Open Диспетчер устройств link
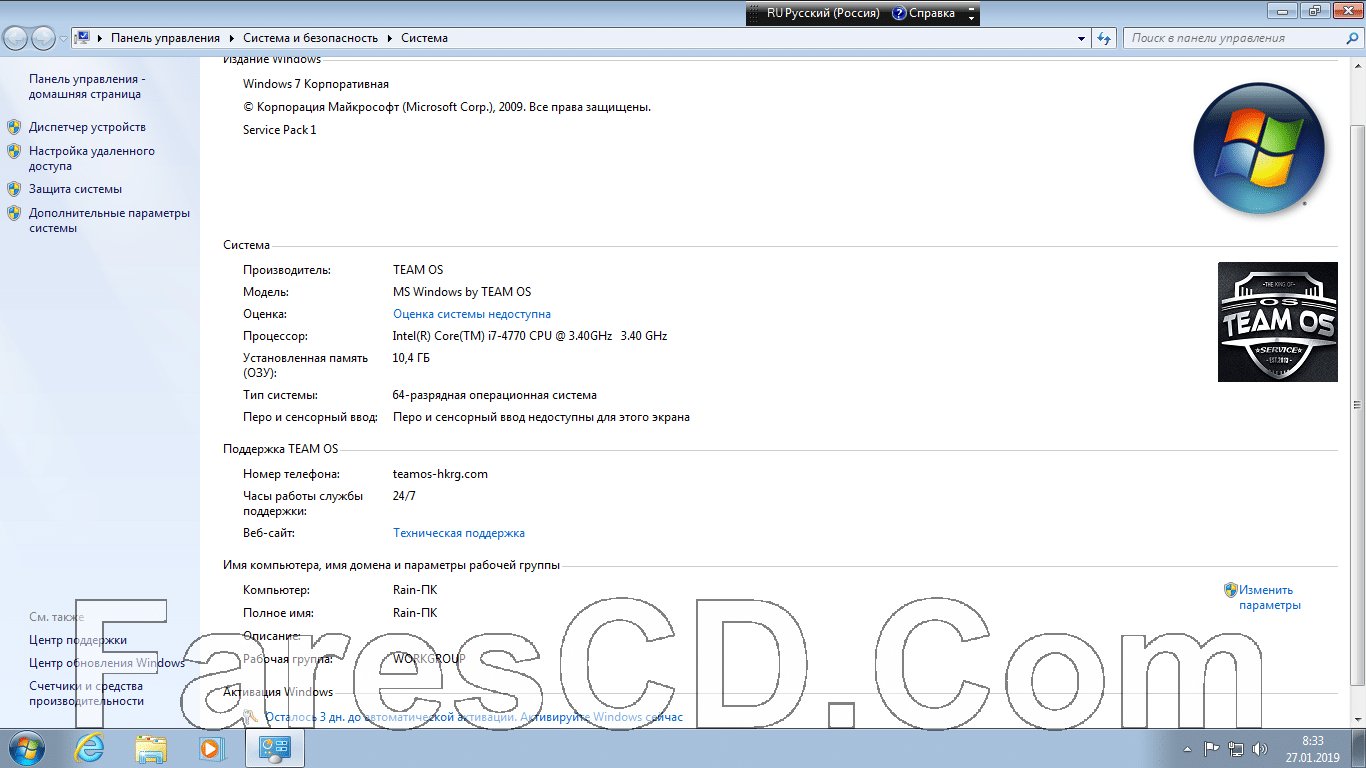Image resolution: width=1366 pixels, height=768 pixels. [x=87, y=127]
